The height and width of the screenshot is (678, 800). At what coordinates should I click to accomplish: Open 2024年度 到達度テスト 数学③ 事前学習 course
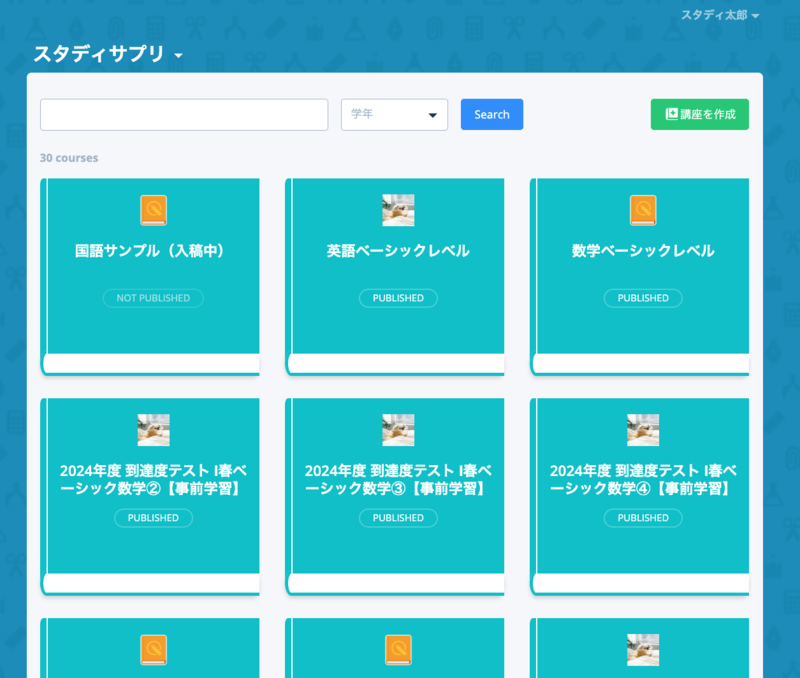pos(395,496)
